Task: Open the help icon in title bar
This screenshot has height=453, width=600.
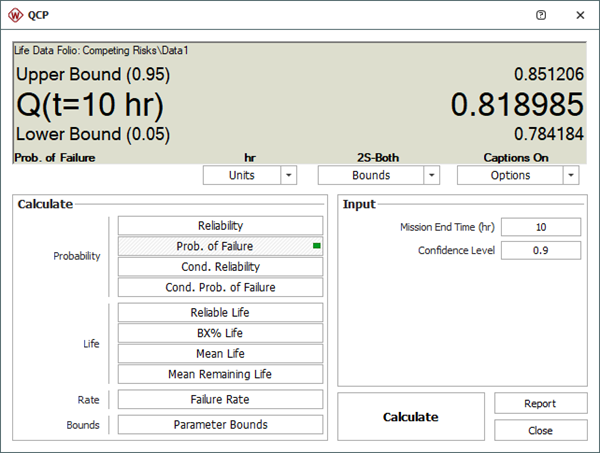Action: 541,15
